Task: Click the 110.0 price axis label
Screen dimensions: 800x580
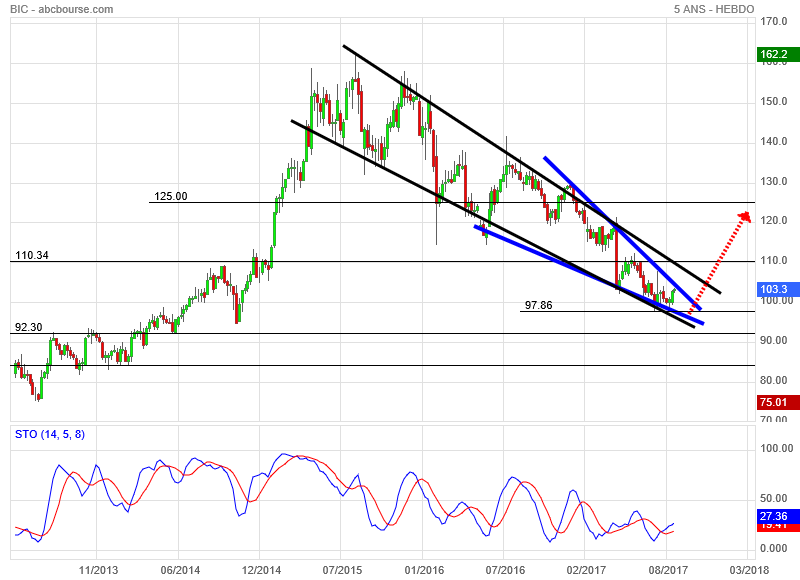Action: tap(773, 260)
